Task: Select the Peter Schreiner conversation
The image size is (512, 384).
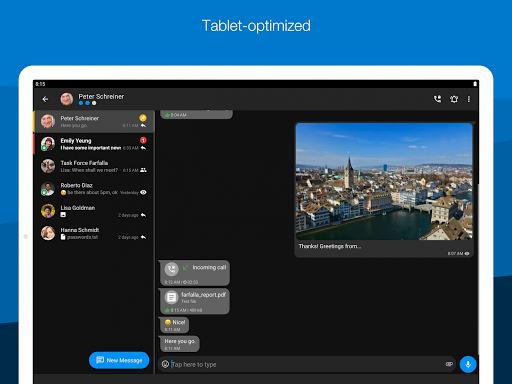Action: tap(94, 122)
